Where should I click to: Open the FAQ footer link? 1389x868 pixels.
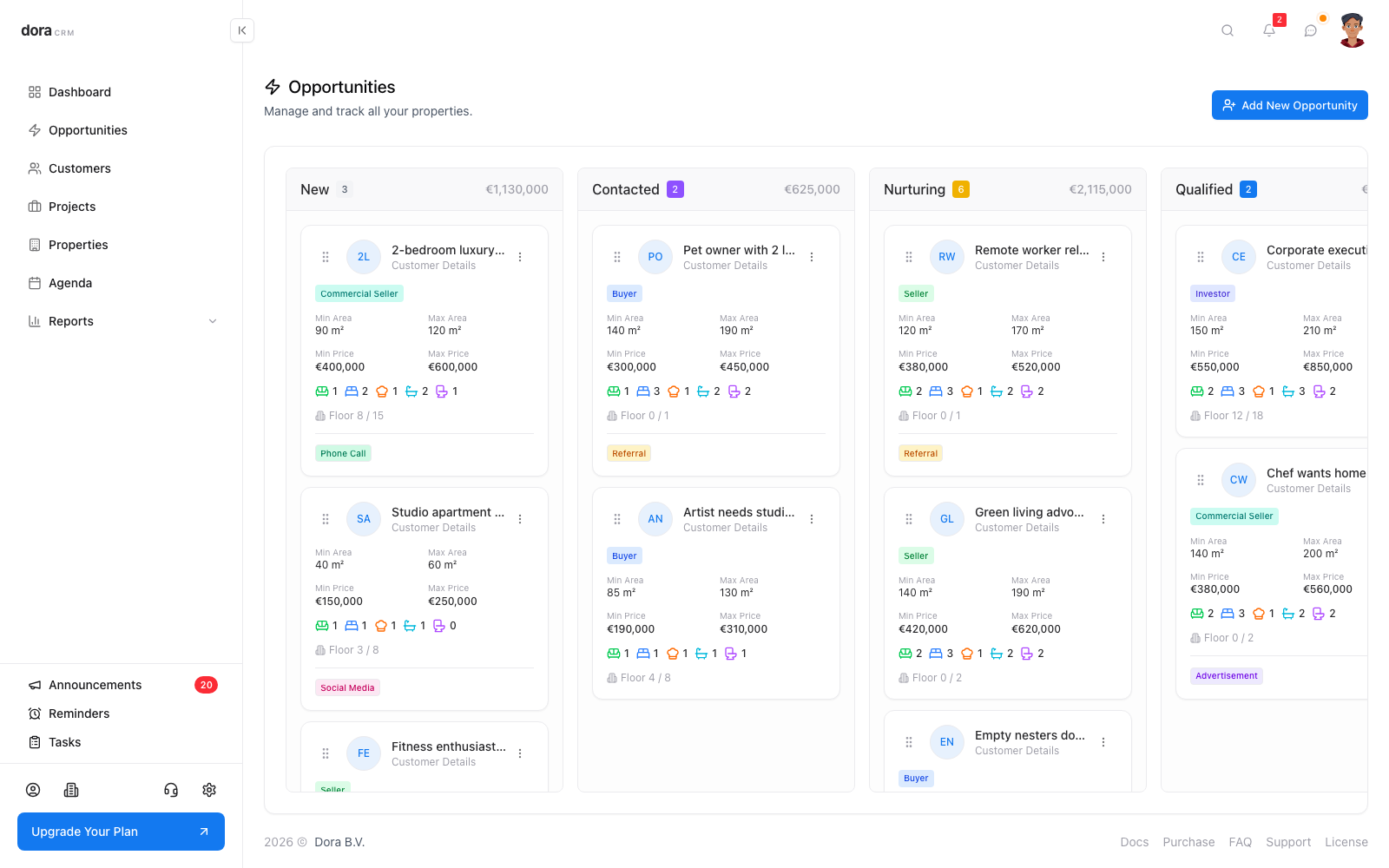point(1241,842)
